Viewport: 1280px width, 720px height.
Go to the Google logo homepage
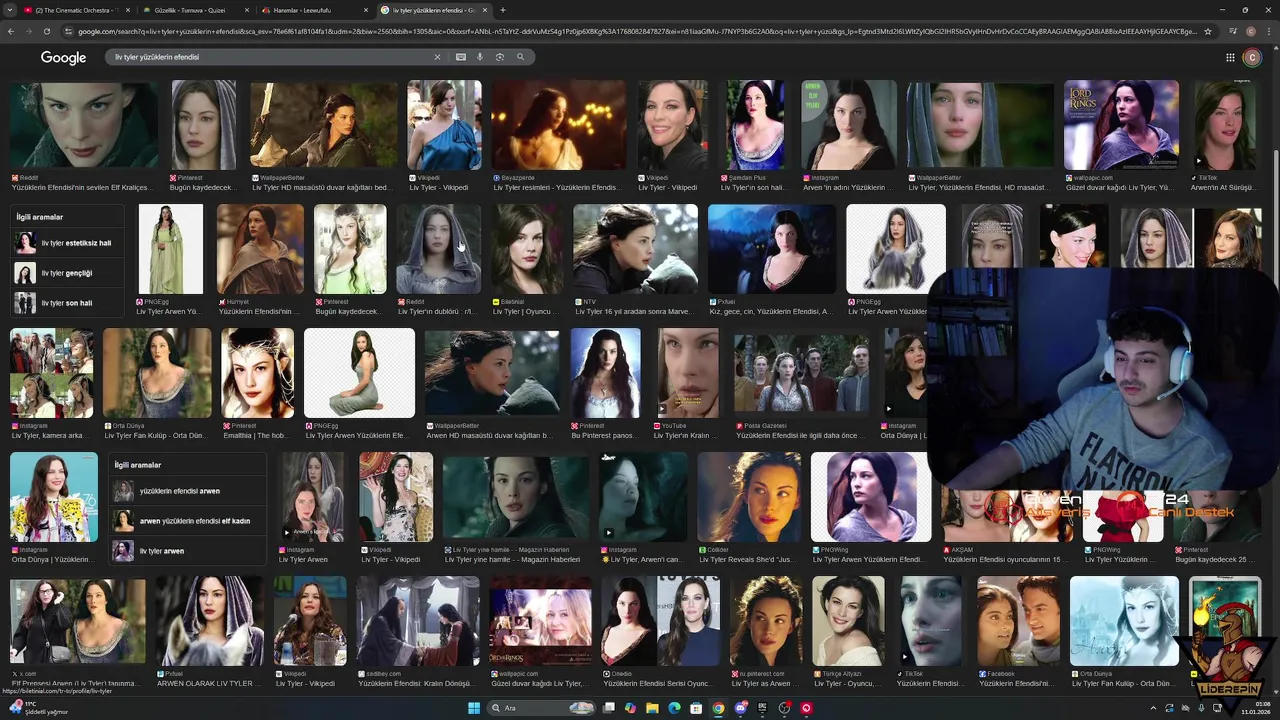(63, 57)
